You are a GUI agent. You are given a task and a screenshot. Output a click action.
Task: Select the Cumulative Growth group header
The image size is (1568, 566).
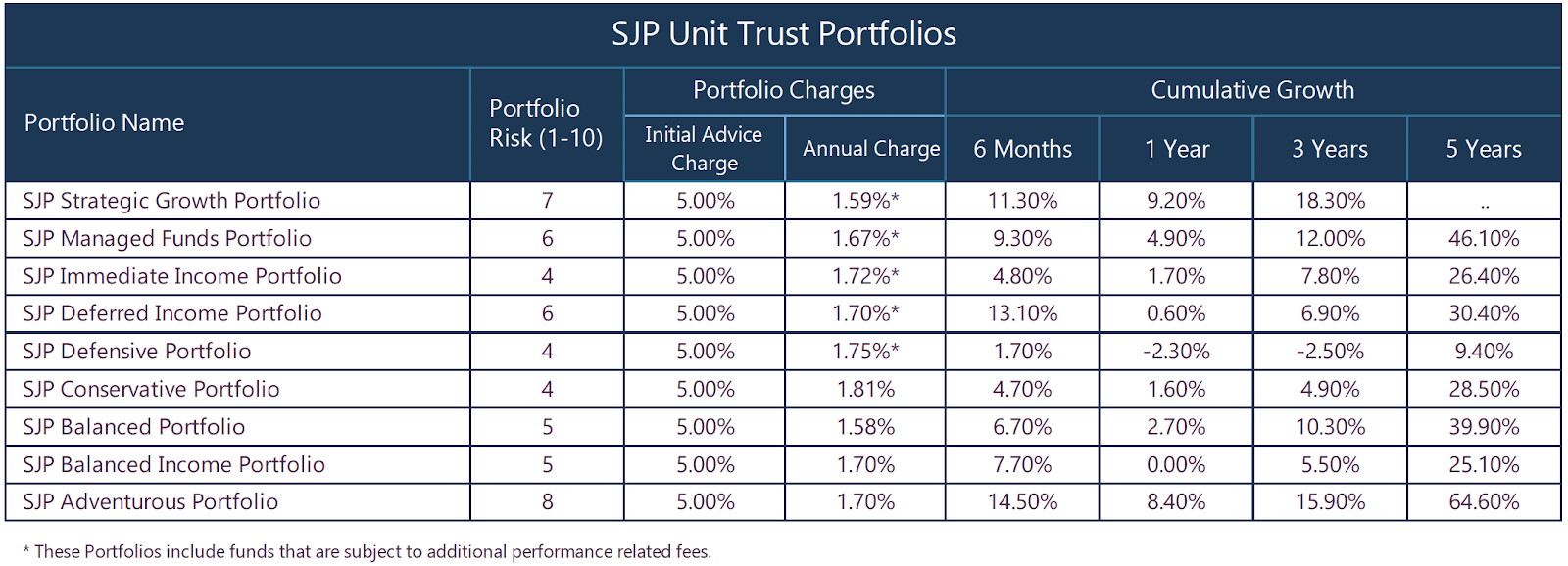(x=1252, y=90)
